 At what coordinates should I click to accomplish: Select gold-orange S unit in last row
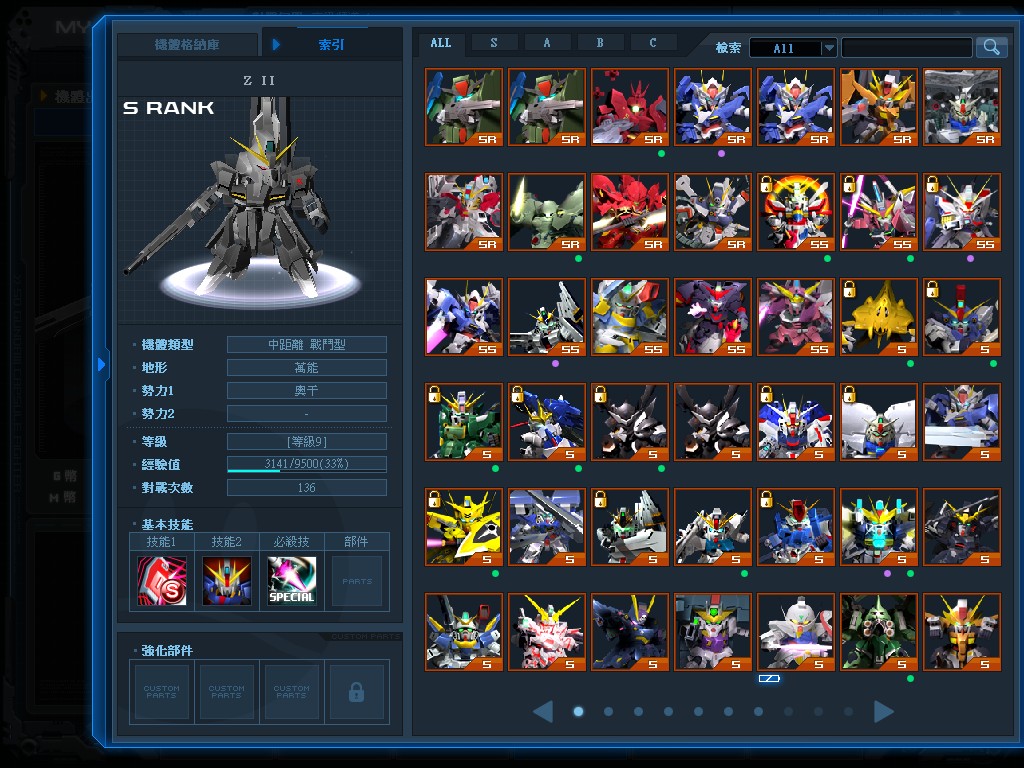click(x=961, y=632)
